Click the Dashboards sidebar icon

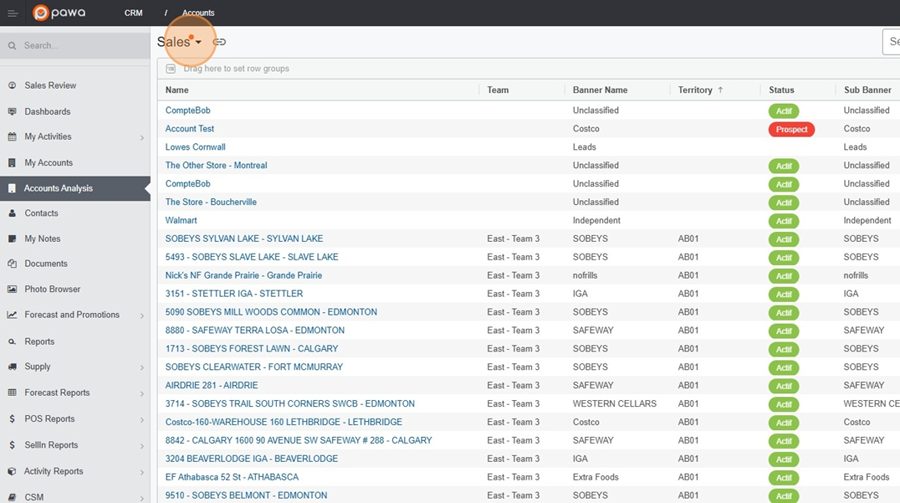pyautogui.click(x=12, y=111)
